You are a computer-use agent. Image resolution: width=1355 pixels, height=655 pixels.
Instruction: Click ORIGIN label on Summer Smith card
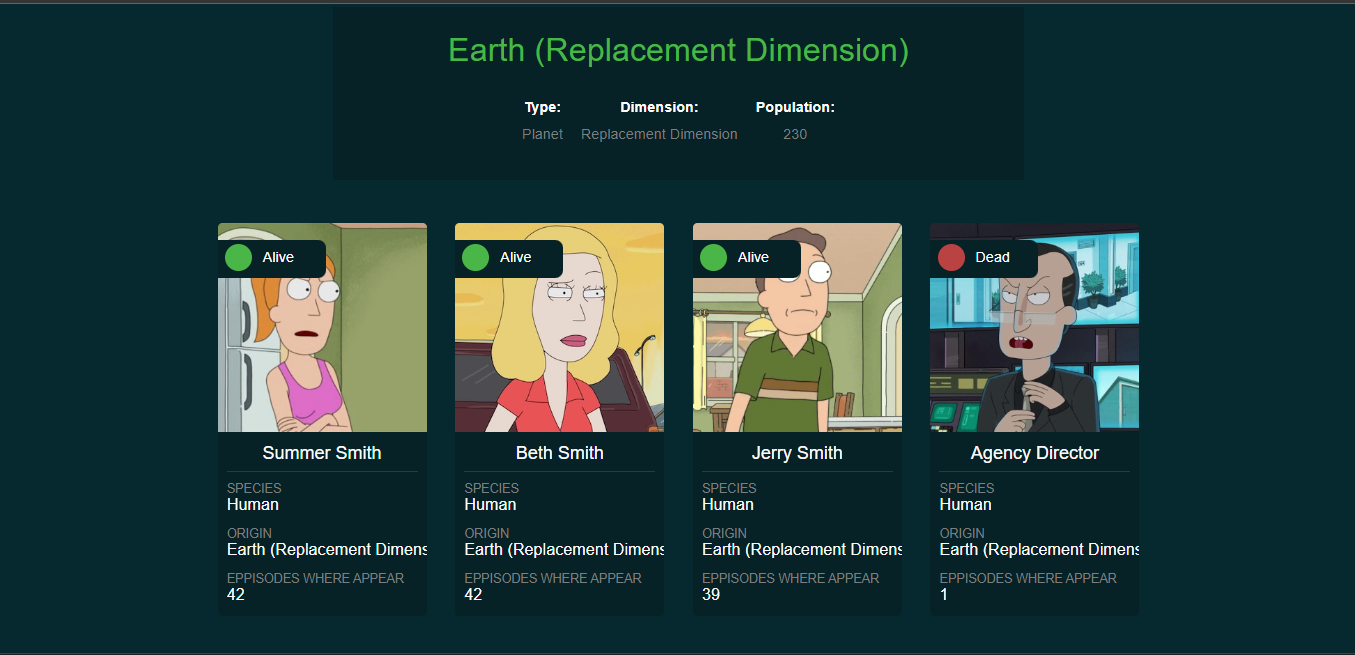pyautogui.click(x=250, y=533)
